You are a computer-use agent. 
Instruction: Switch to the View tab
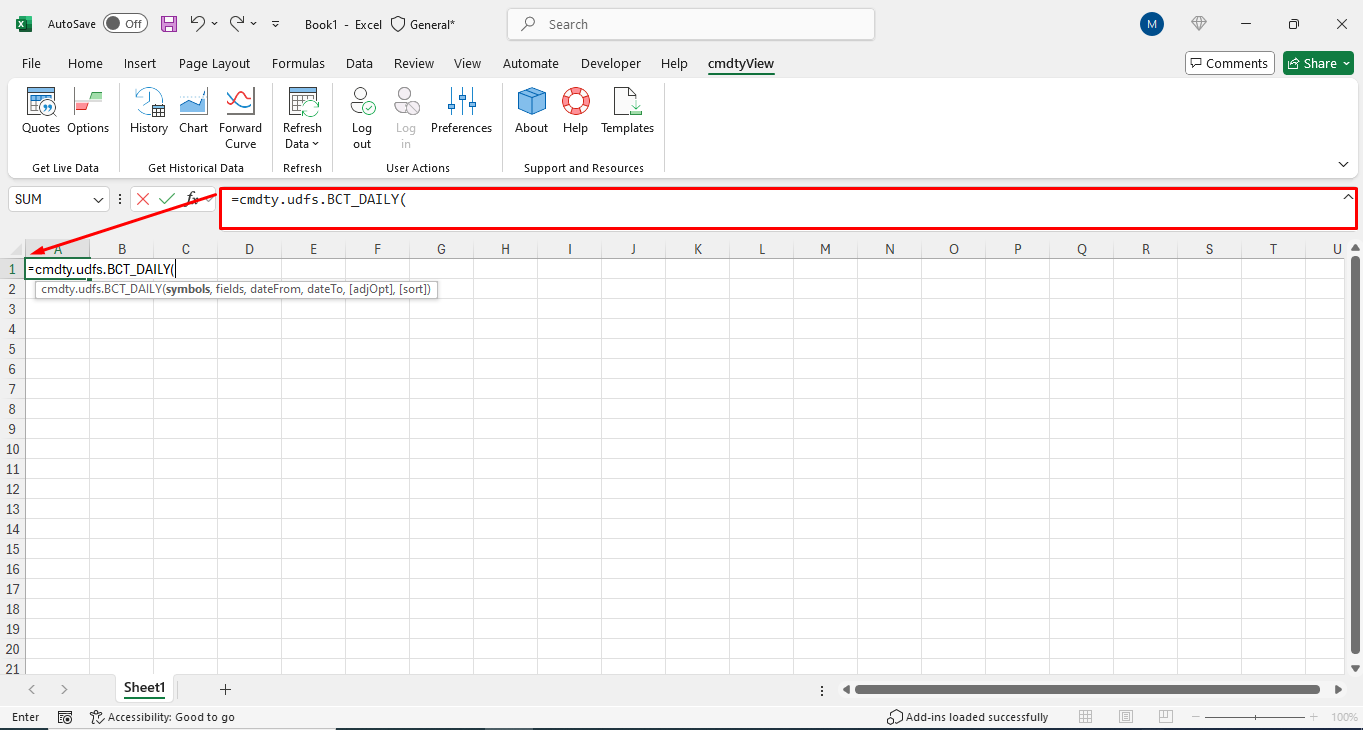pos(467,63)
